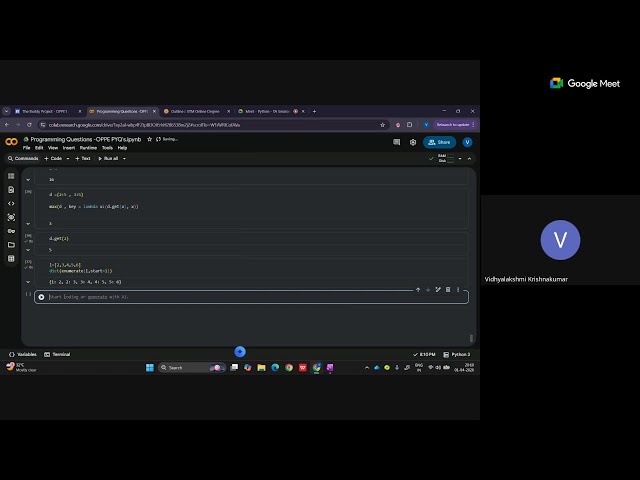
Task: Open more cell actions menu
Action: point(458,289)
